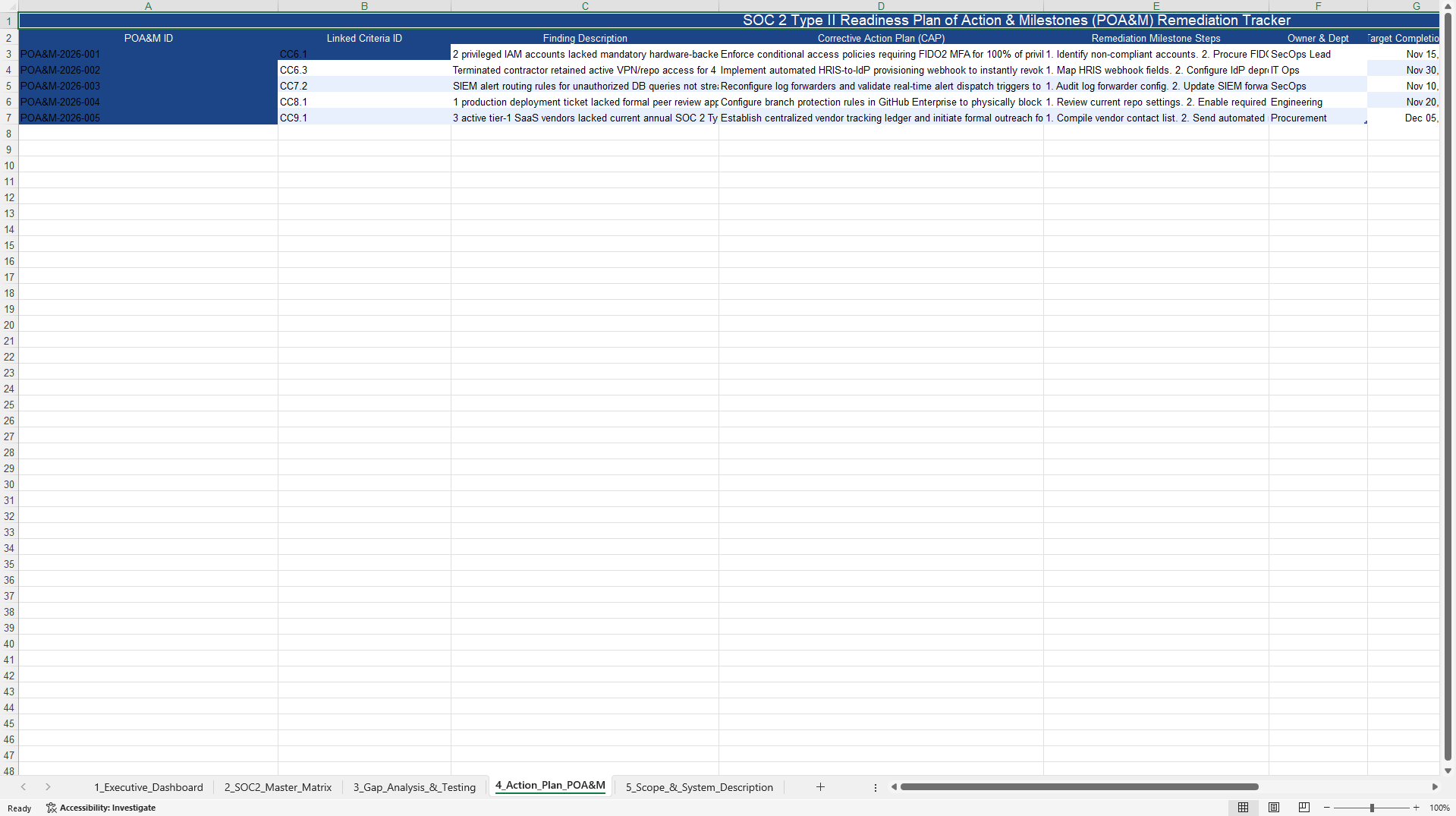1456x816 pixels.
Task: Select the Dec 05 target date cell
Action: tap(1403, 118)
